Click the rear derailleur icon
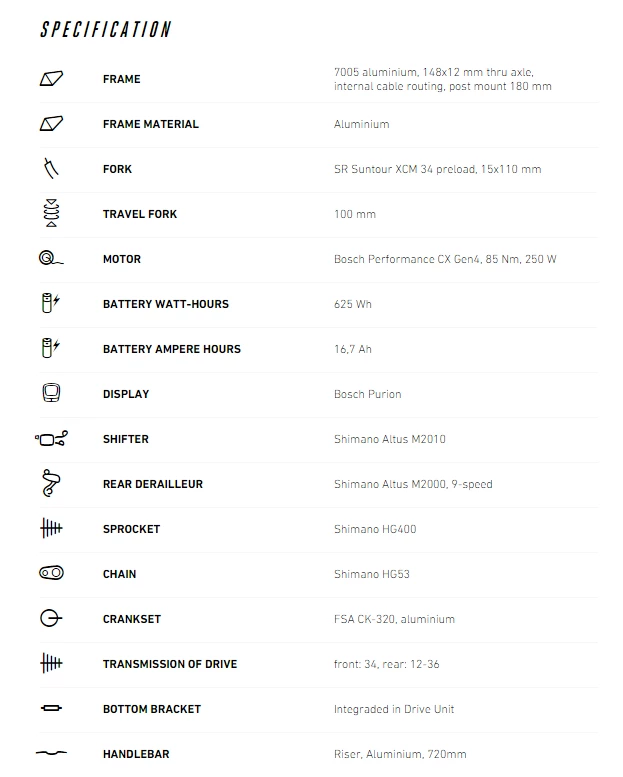Image resolution: width=623 pixels, height=777 pixels. tap(51, 484)
